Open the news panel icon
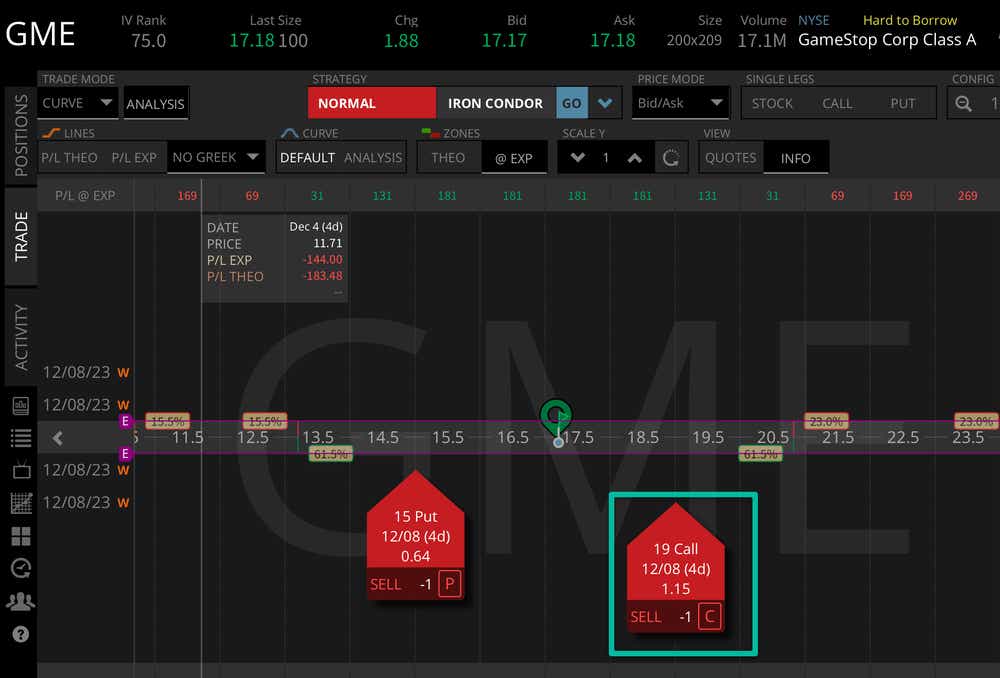This screenshot has width=1000, height=678. pos(20,405)
